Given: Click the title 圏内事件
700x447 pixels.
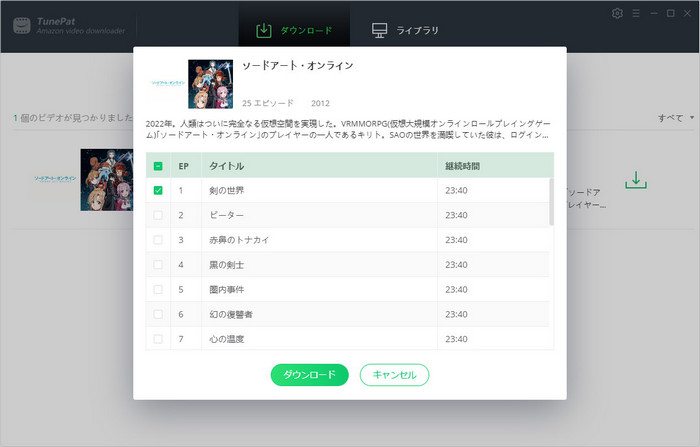Looking at the screenshot, I should point(227,289).
